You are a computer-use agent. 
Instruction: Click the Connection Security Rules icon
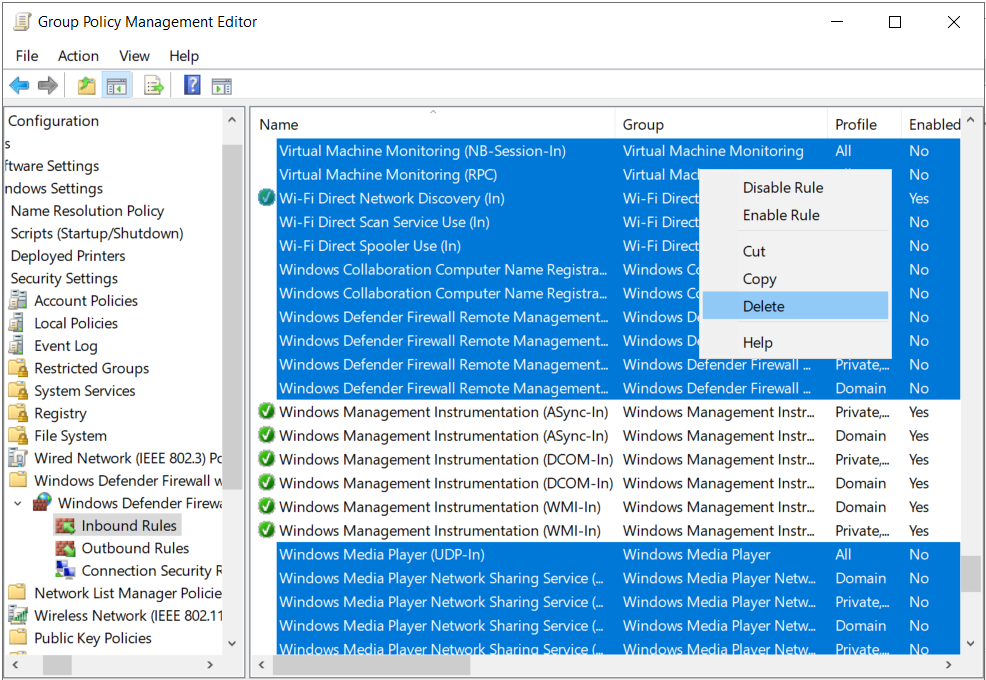click(x=65, y=571)
